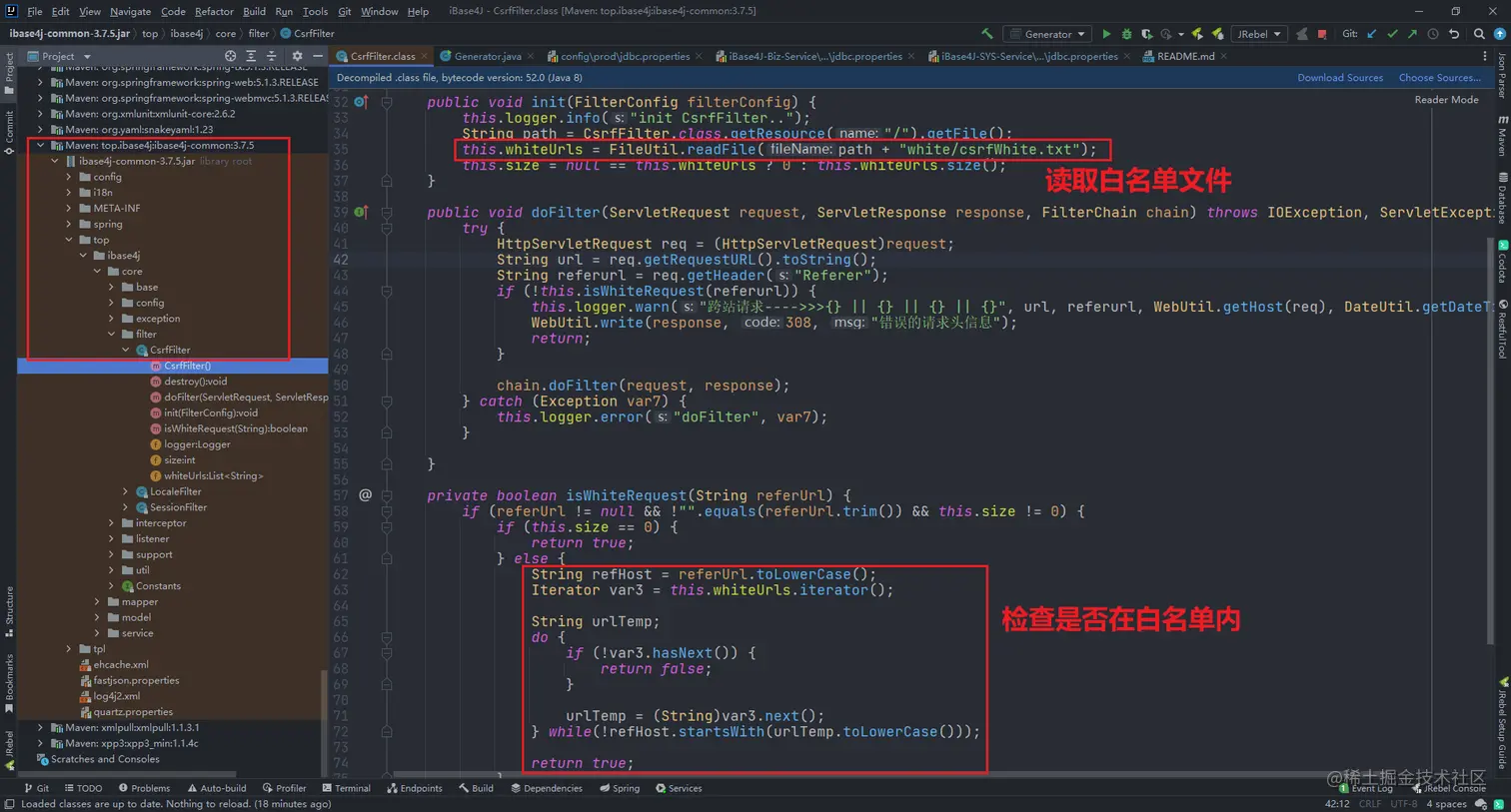Open the Problems tool window

144,788
